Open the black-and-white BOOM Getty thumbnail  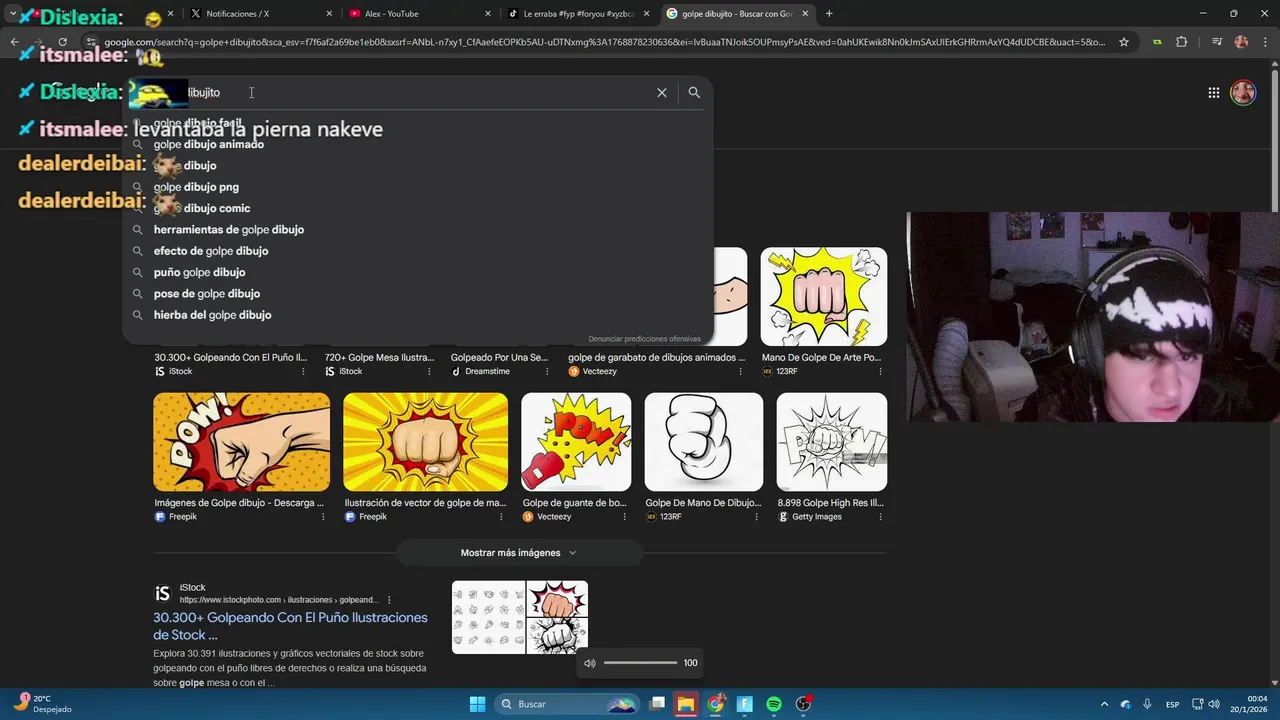click(832, 442)
